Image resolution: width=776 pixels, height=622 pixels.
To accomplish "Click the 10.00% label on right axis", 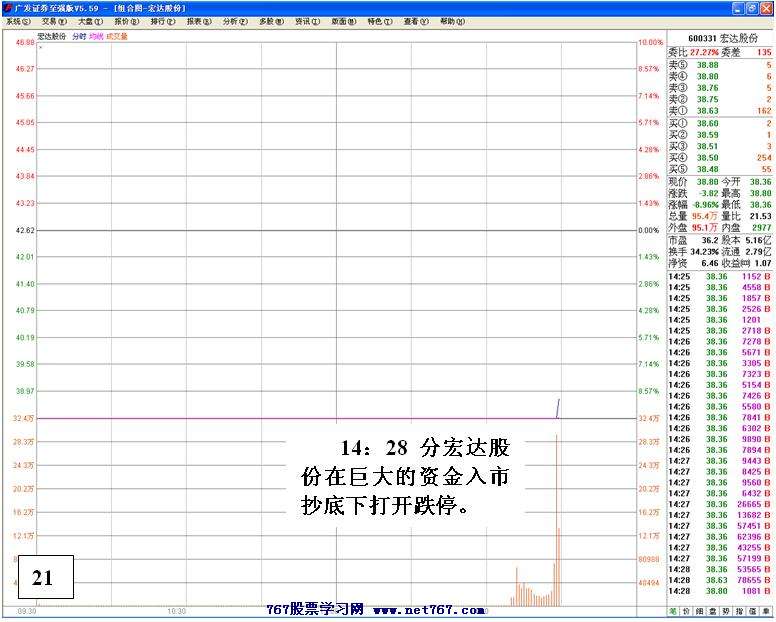I will [x=650, y=43].
